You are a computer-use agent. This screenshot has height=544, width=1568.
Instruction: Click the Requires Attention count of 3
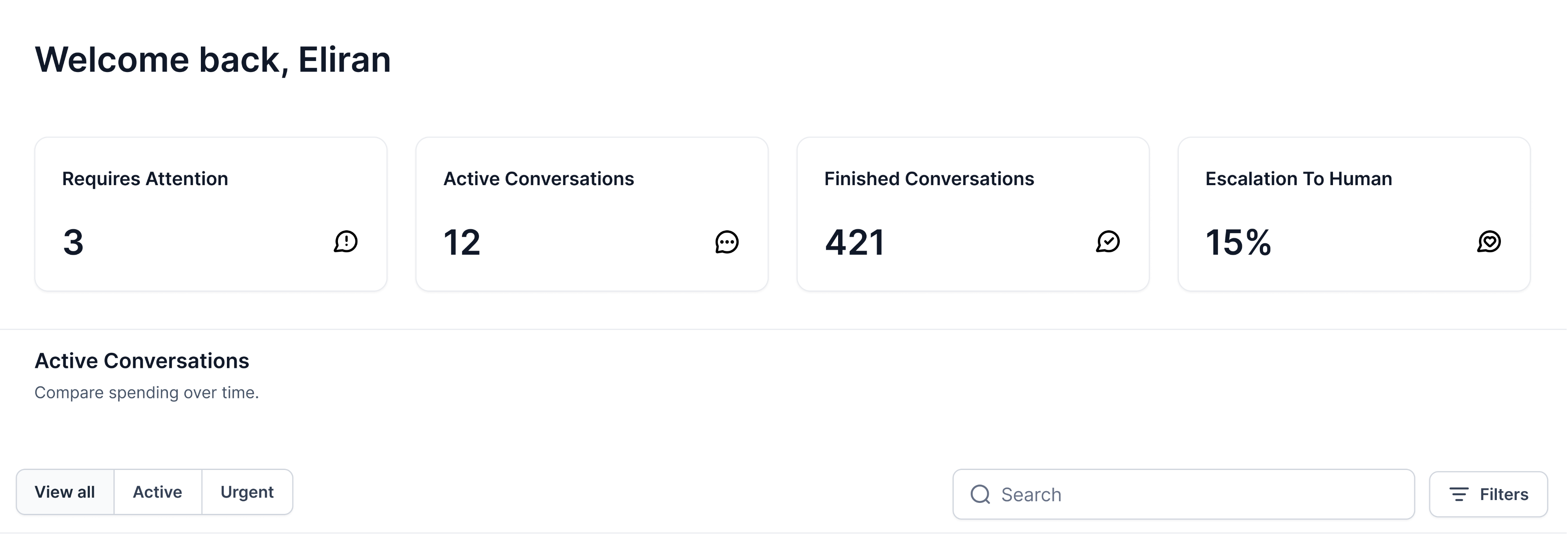click(73, 242)
